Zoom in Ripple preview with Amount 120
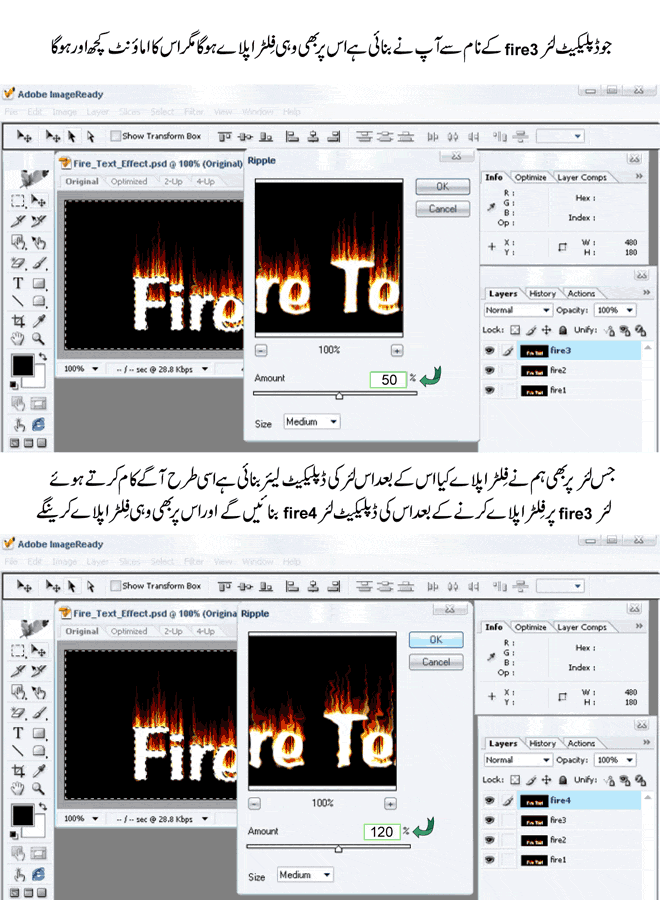 [x=390, y=804]
